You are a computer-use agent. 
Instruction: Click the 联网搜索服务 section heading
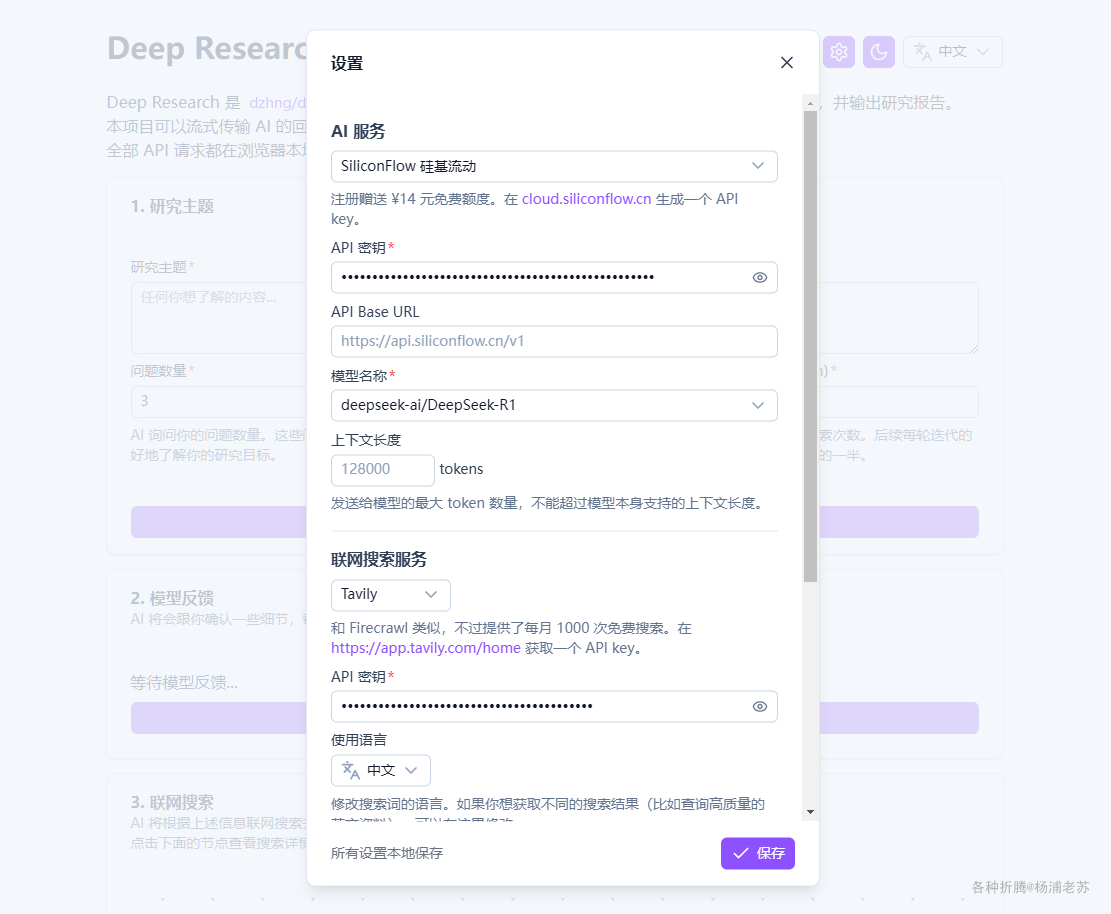pyautogui.click(x=379, y=560)
